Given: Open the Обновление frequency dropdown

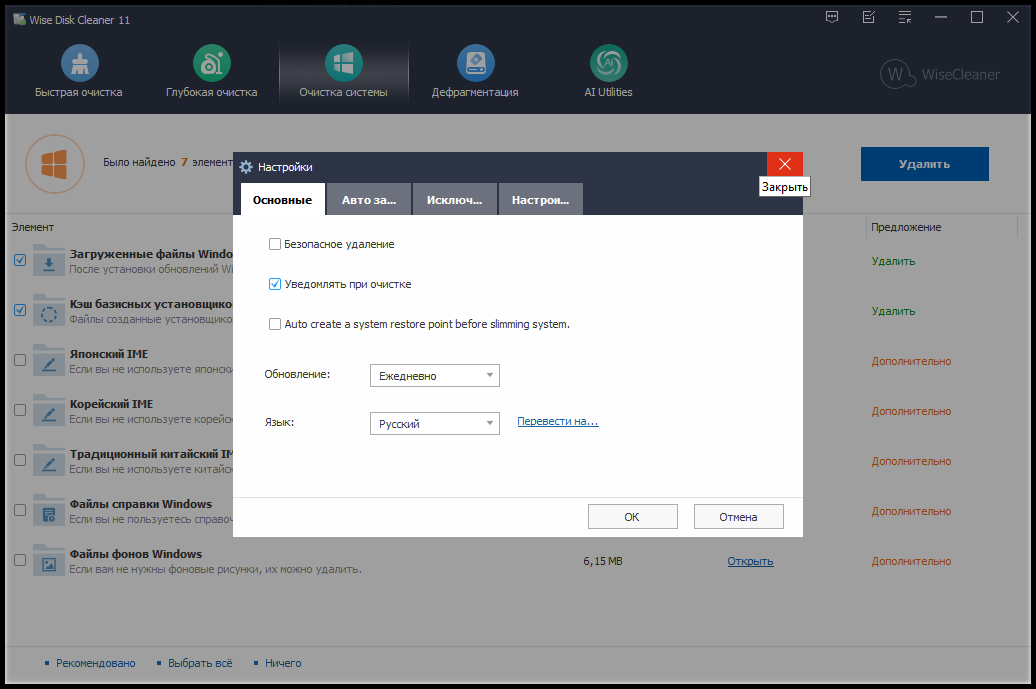Looking at the screenshot, I should [x=435, y=375].
